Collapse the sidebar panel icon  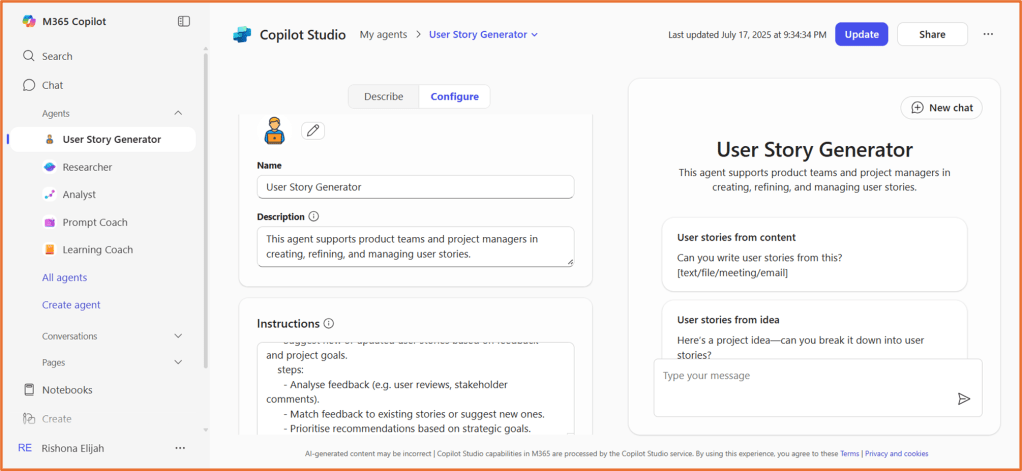click(183, 21)
